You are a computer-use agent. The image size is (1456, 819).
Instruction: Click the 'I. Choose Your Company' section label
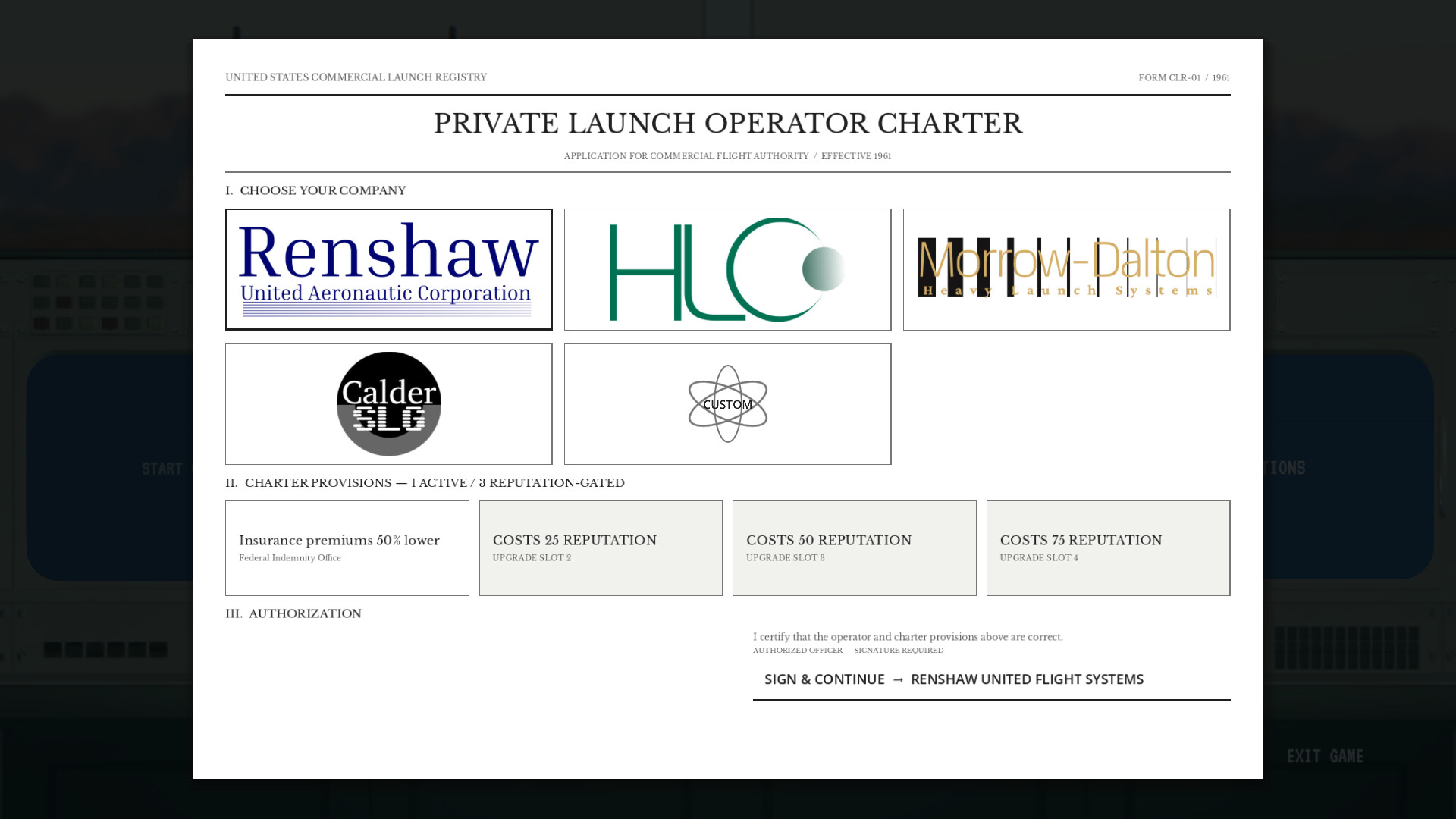click(315, 190)
